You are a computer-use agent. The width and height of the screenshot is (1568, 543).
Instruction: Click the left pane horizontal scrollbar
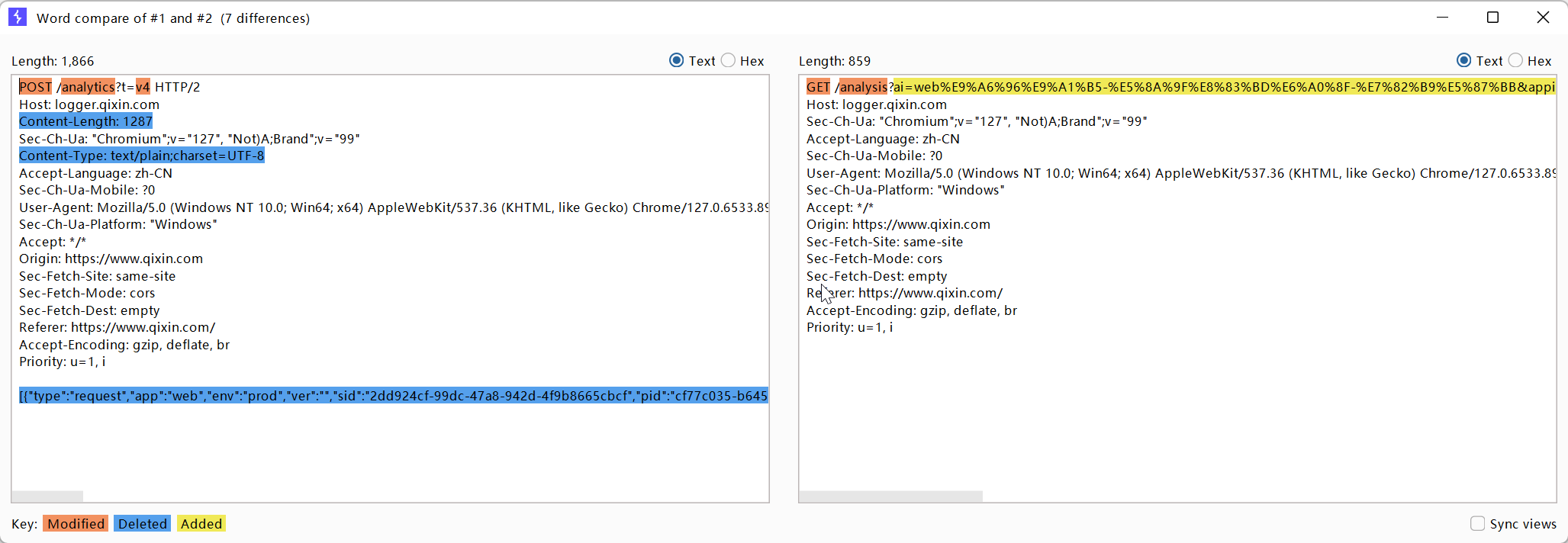coord(47,496)
